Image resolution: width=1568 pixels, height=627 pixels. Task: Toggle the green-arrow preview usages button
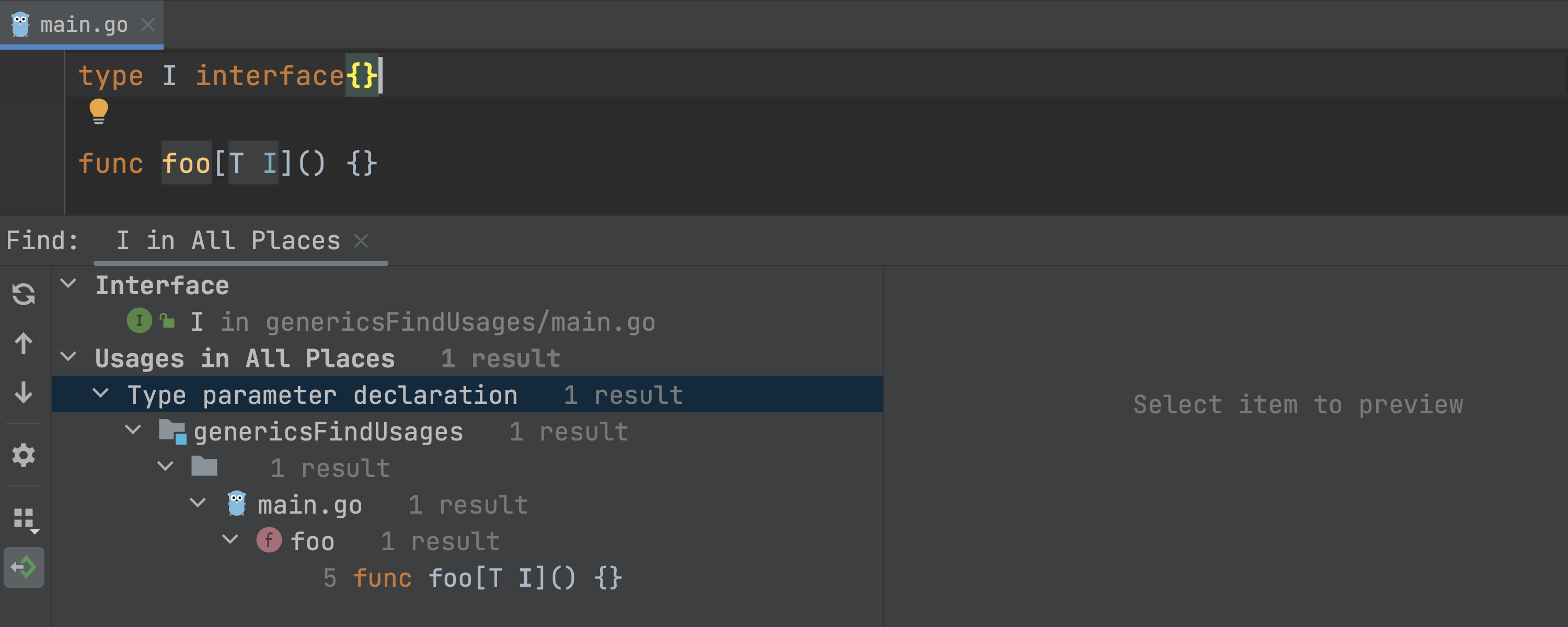(24, 567)
